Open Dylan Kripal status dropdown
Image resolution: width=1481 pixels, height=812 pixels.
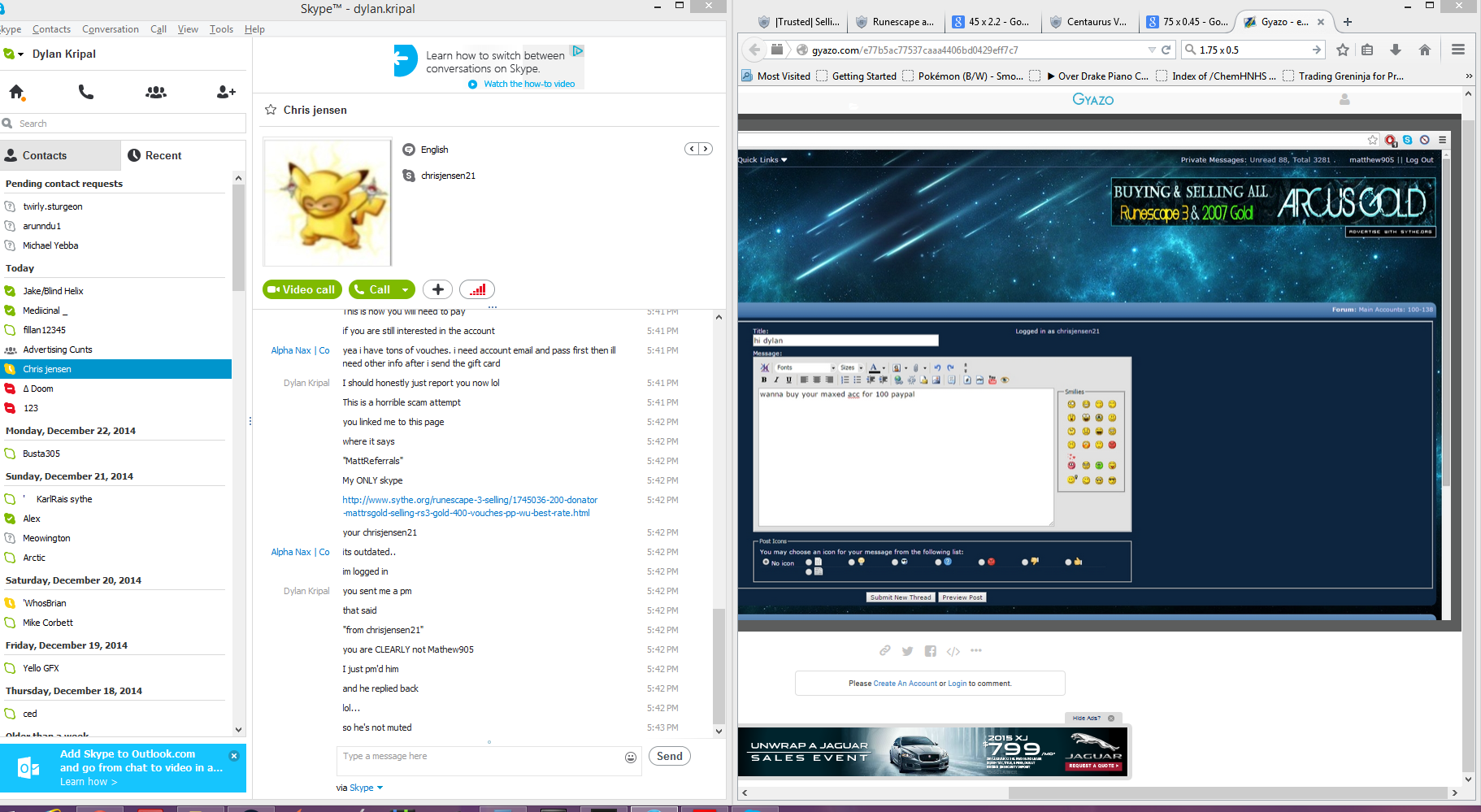click(x=20, y=54)
